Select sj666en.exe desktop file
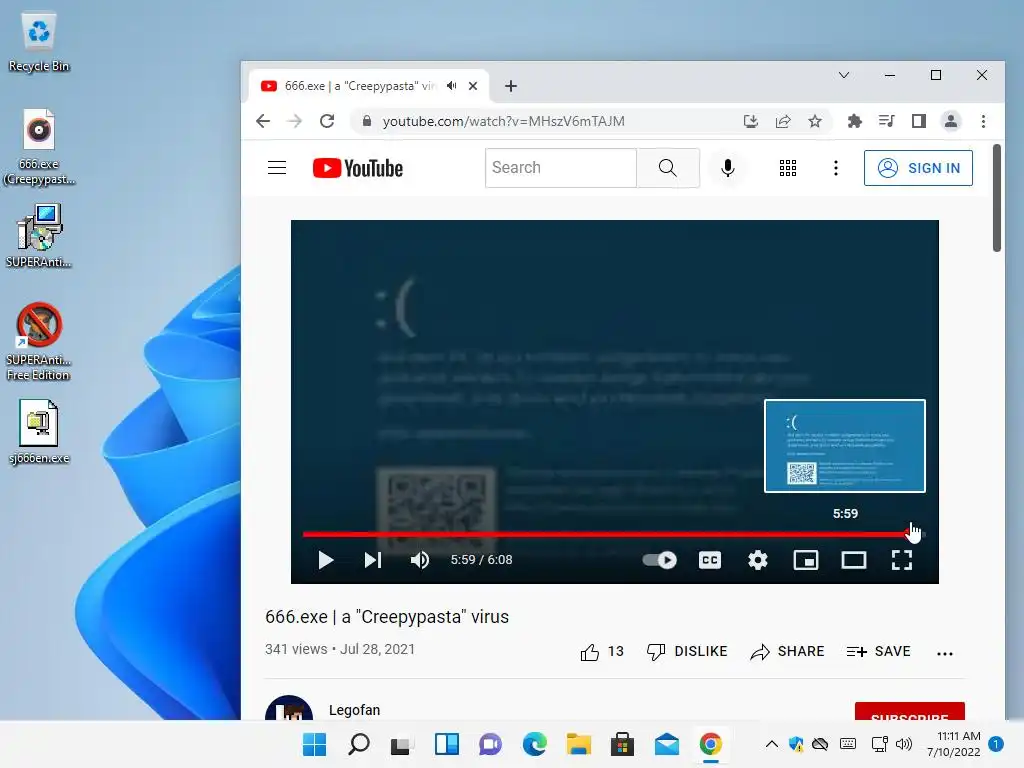The image size is (1024, 768). point(39,432)
